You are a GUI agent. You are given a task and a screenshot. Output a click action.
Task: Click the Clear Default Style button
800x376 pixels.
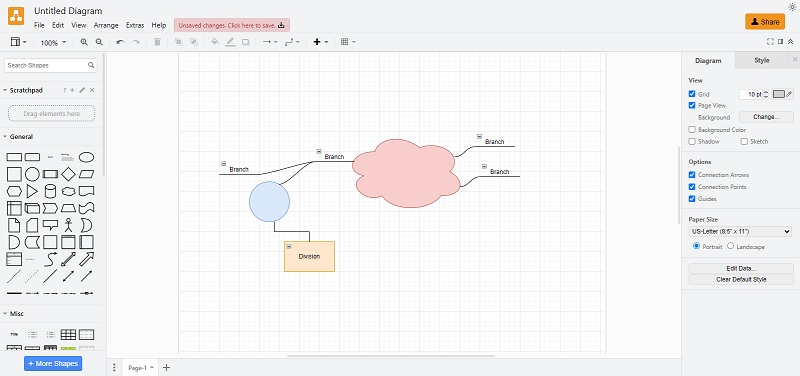741,280
